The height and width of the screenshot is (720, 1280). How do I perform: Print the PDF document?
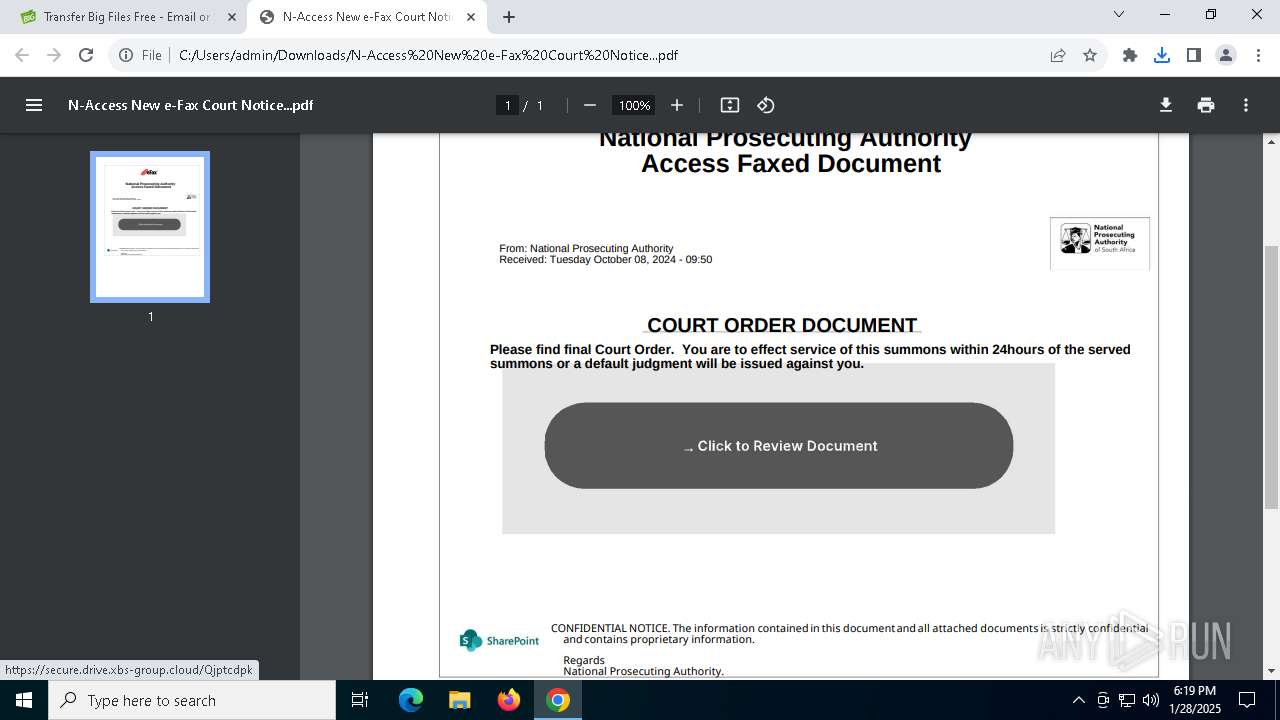(1206, 105)
